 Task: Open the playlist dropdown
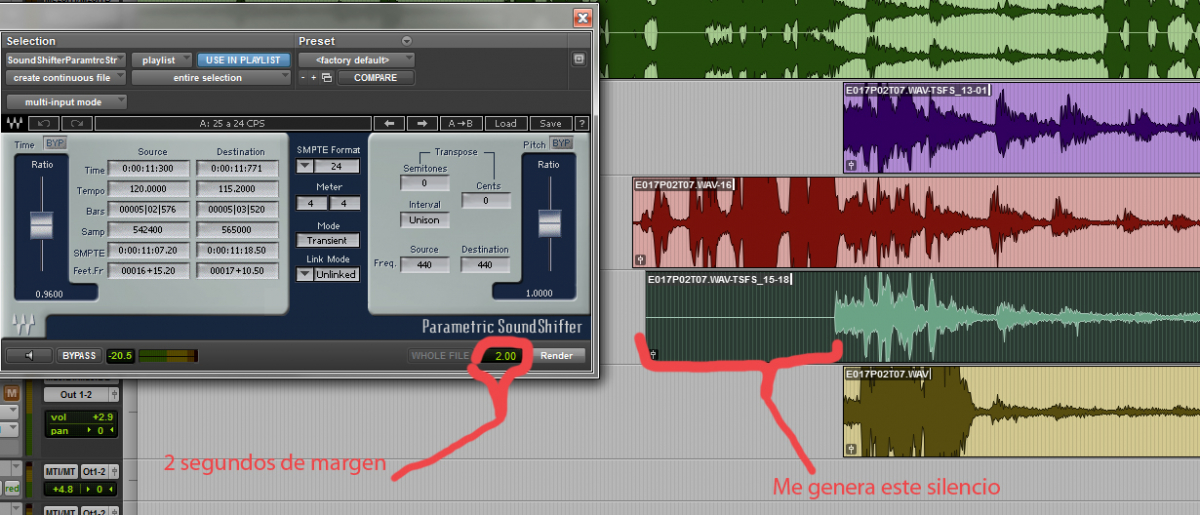[160, 60]
